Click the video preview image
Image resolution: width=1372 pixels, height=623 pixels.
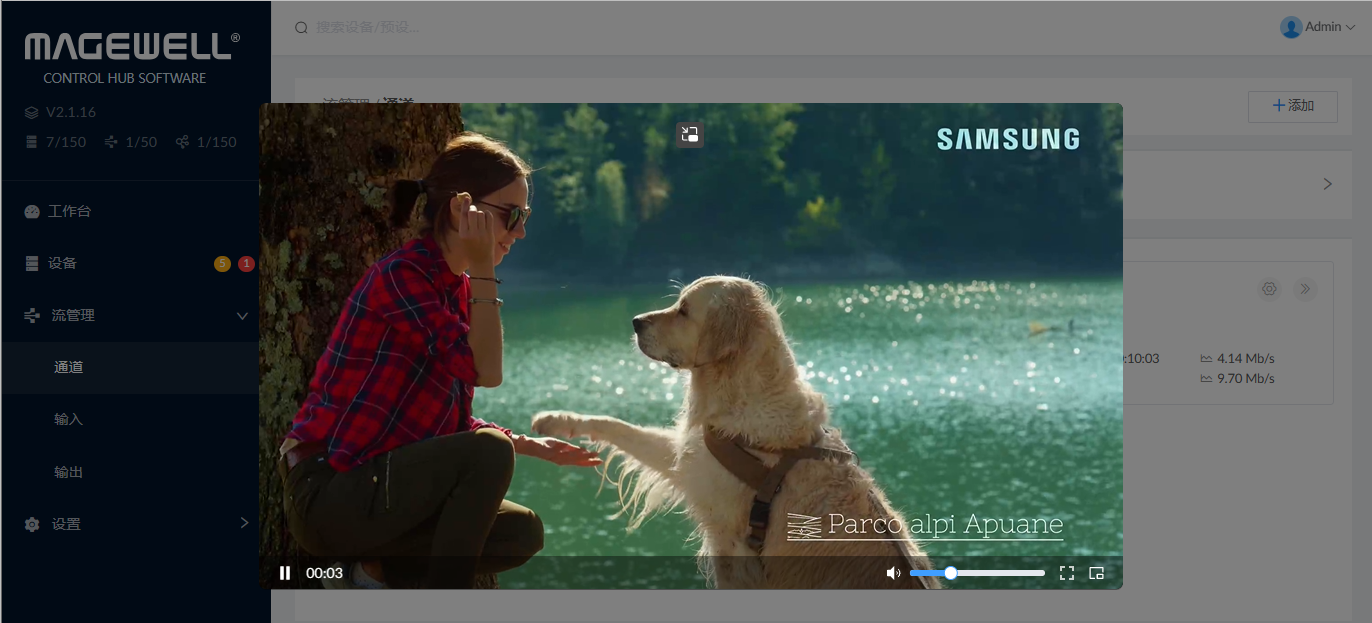(691, 346)
